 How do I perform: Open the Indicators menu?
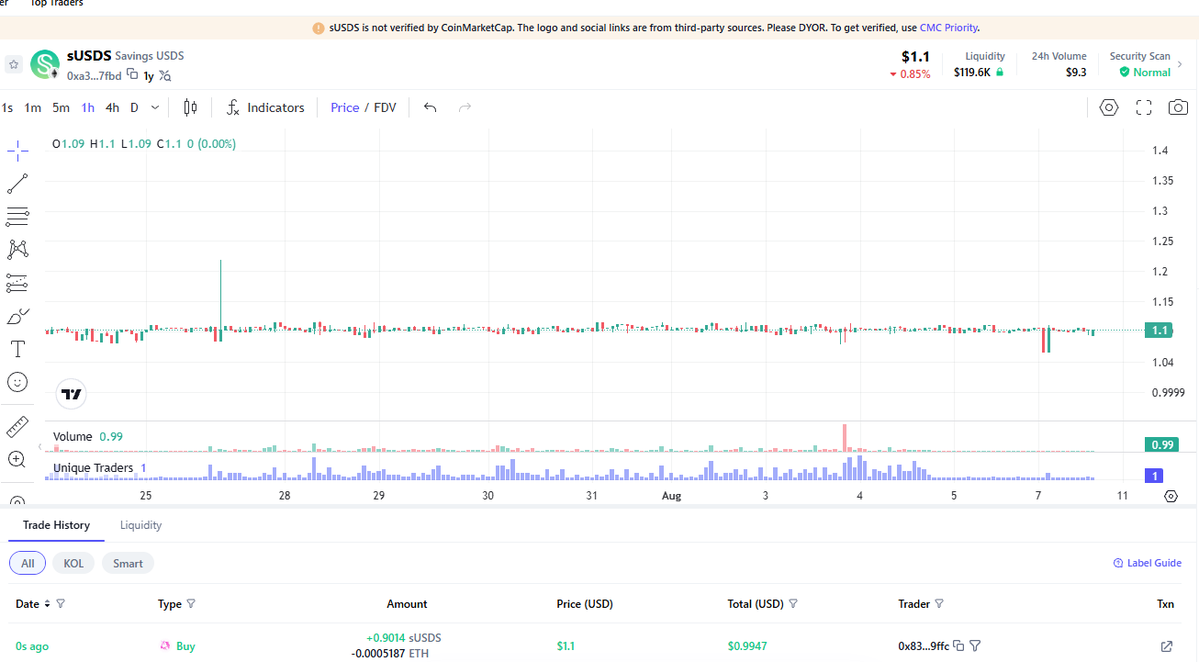pyautogui.click(x=265, y=108)
